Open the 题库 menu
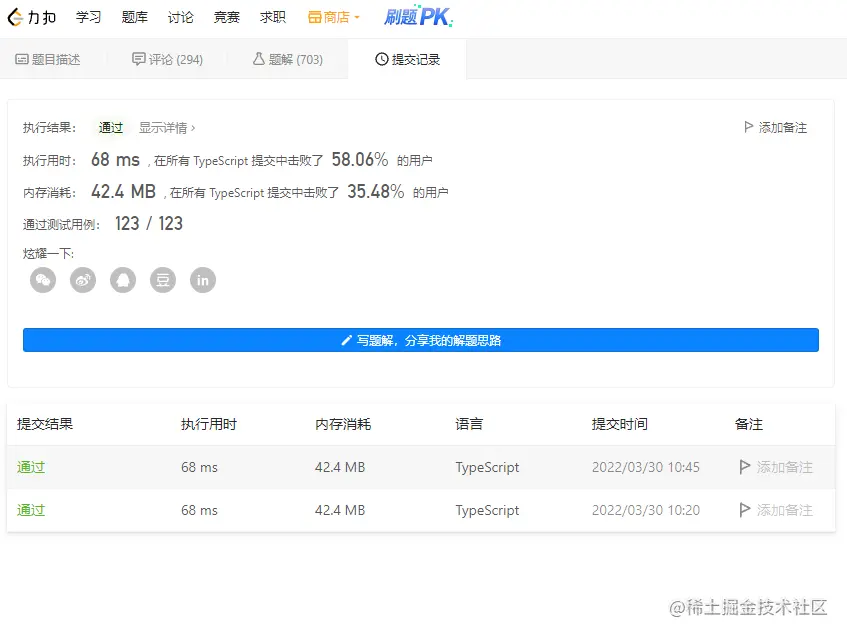847x637 pixels. (135, 17)
